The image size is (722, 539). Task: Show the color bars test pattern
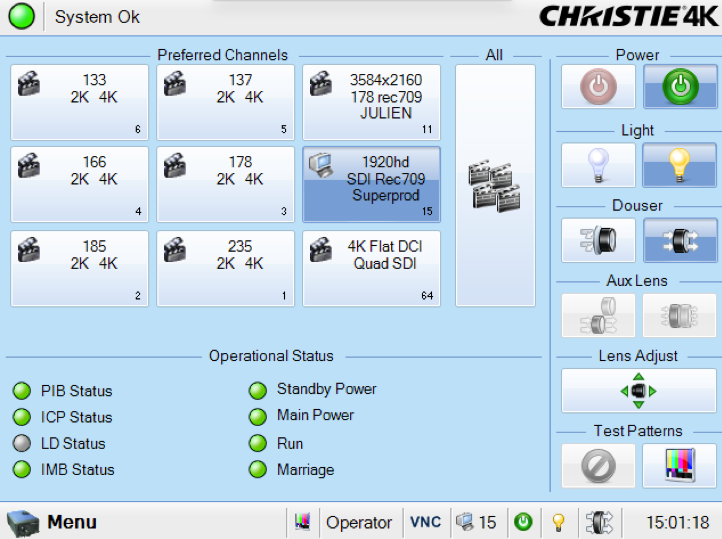680,465
